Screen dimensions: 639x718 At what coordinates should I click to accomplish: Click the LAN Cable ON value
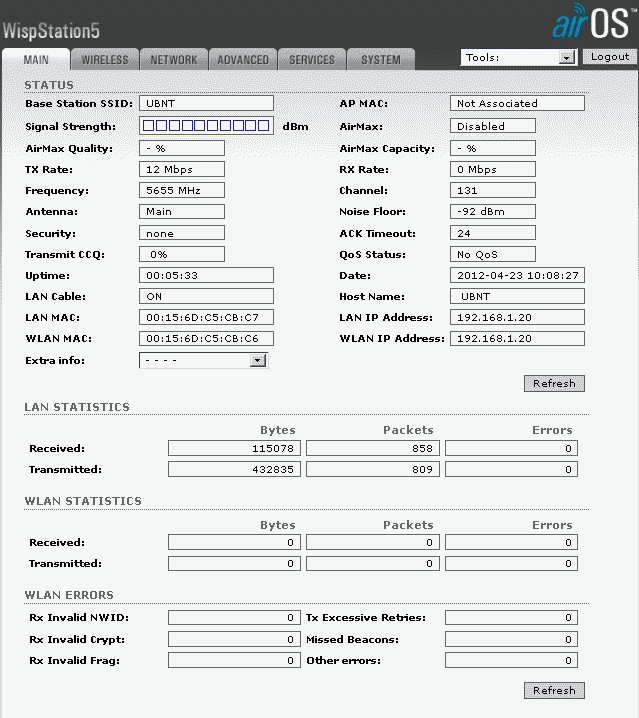pyautogui.click(x=206, y=296)
